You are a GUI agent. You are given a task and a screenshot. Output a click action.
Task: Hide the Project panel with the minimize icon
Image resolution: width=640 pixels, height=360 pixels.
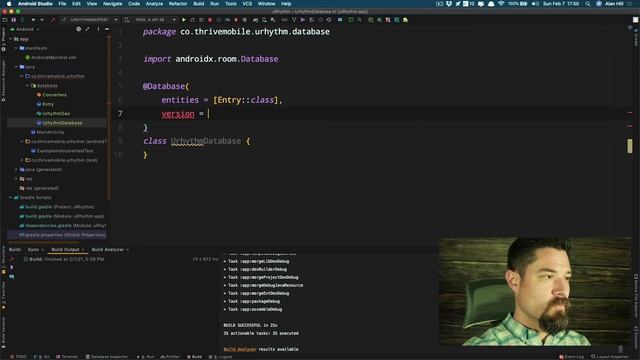coord(107,29)
